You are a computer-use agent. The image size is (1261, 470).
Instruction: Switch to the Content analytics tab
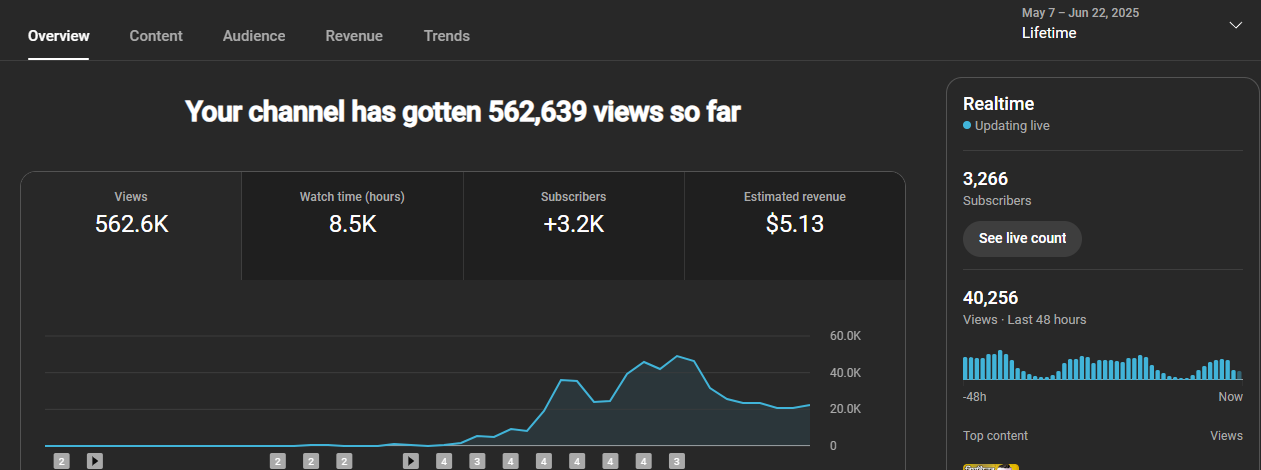pos(156,36)
